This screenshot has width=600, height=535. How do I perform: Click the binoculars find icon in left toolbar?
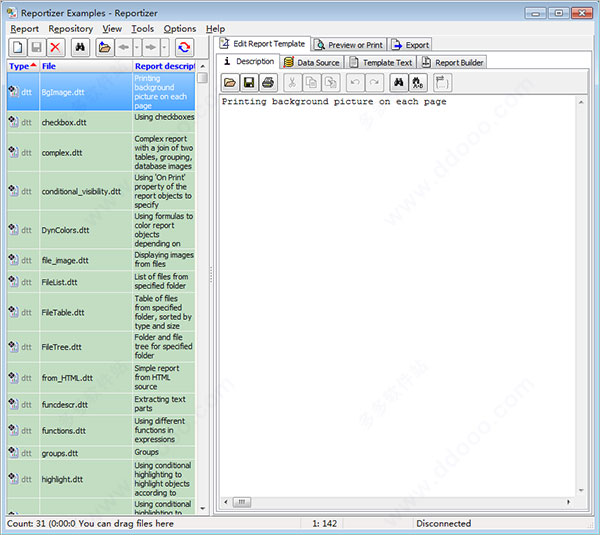click(81, 47)
